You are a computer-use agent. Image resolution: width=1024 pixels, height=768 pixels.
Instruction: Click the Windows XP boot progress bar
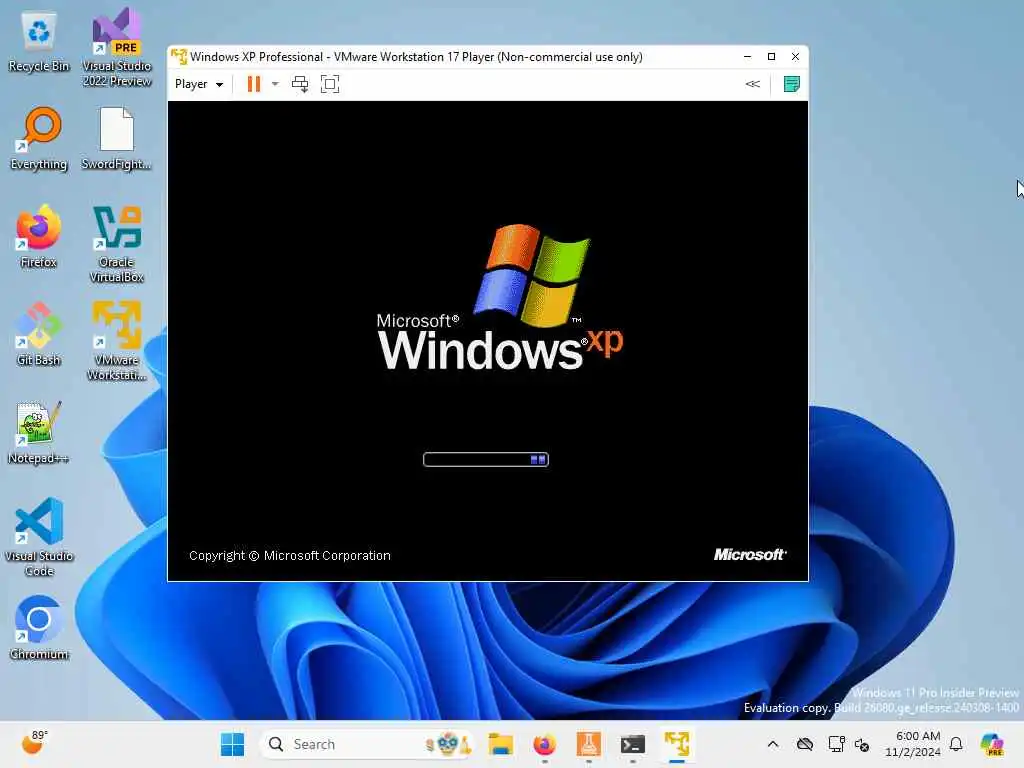[x=486, y=460]
